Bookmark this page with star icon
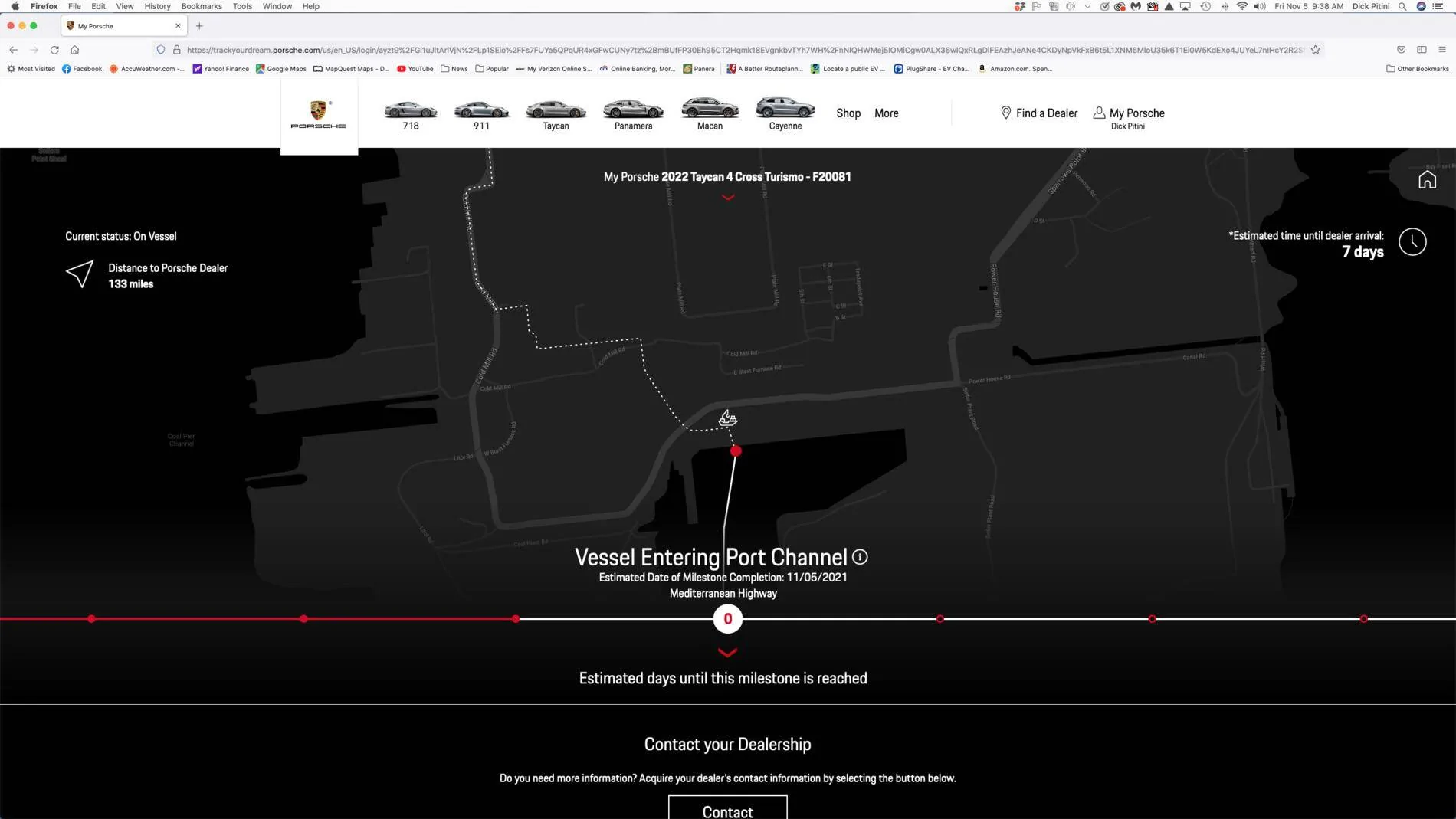The height and width of the screenshot is (819, 1456). pyautogui.click(x=1316, y=50)
